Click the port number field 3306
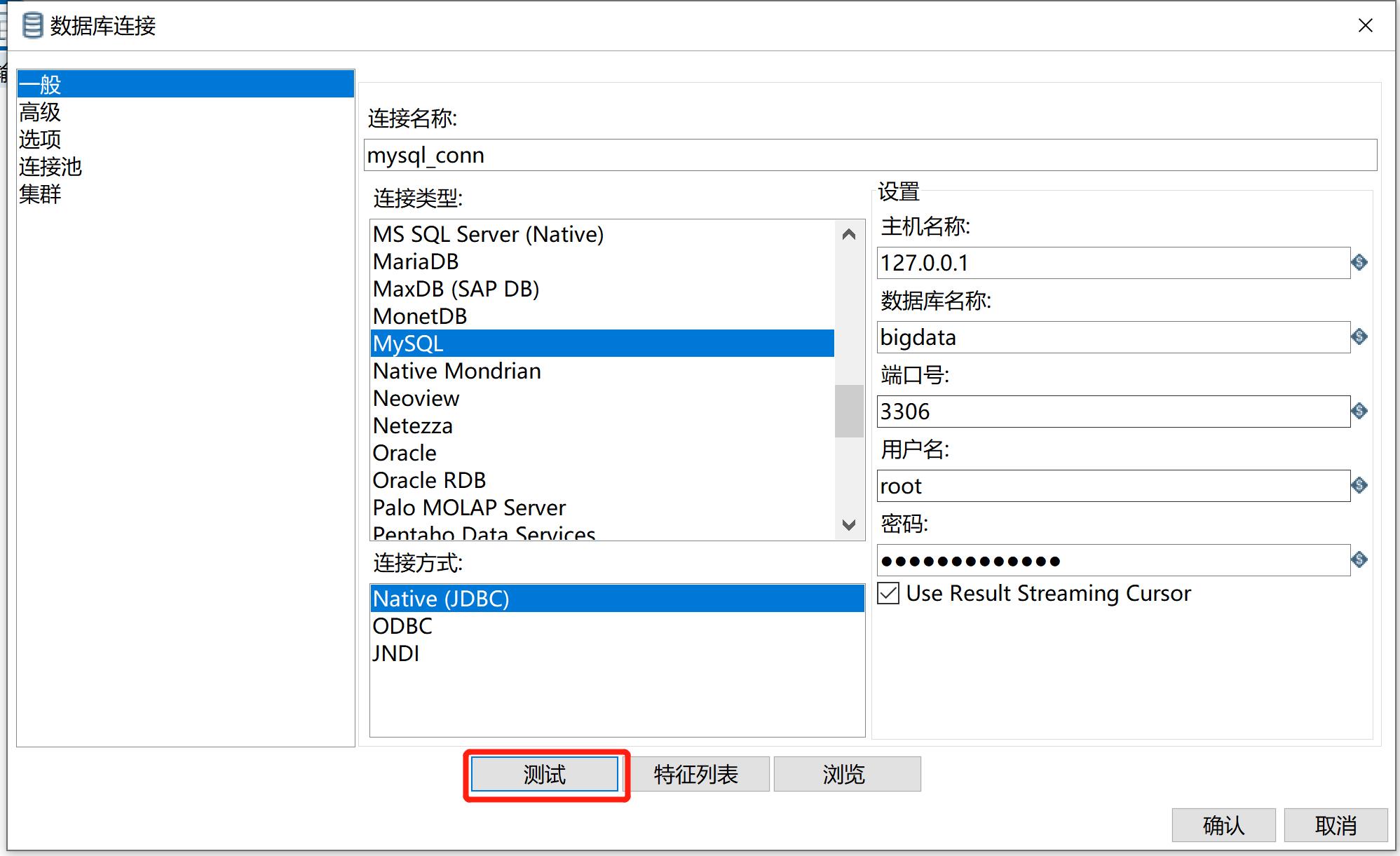The height and width of the screenshot is (856, 1400). coord(1113,412)
